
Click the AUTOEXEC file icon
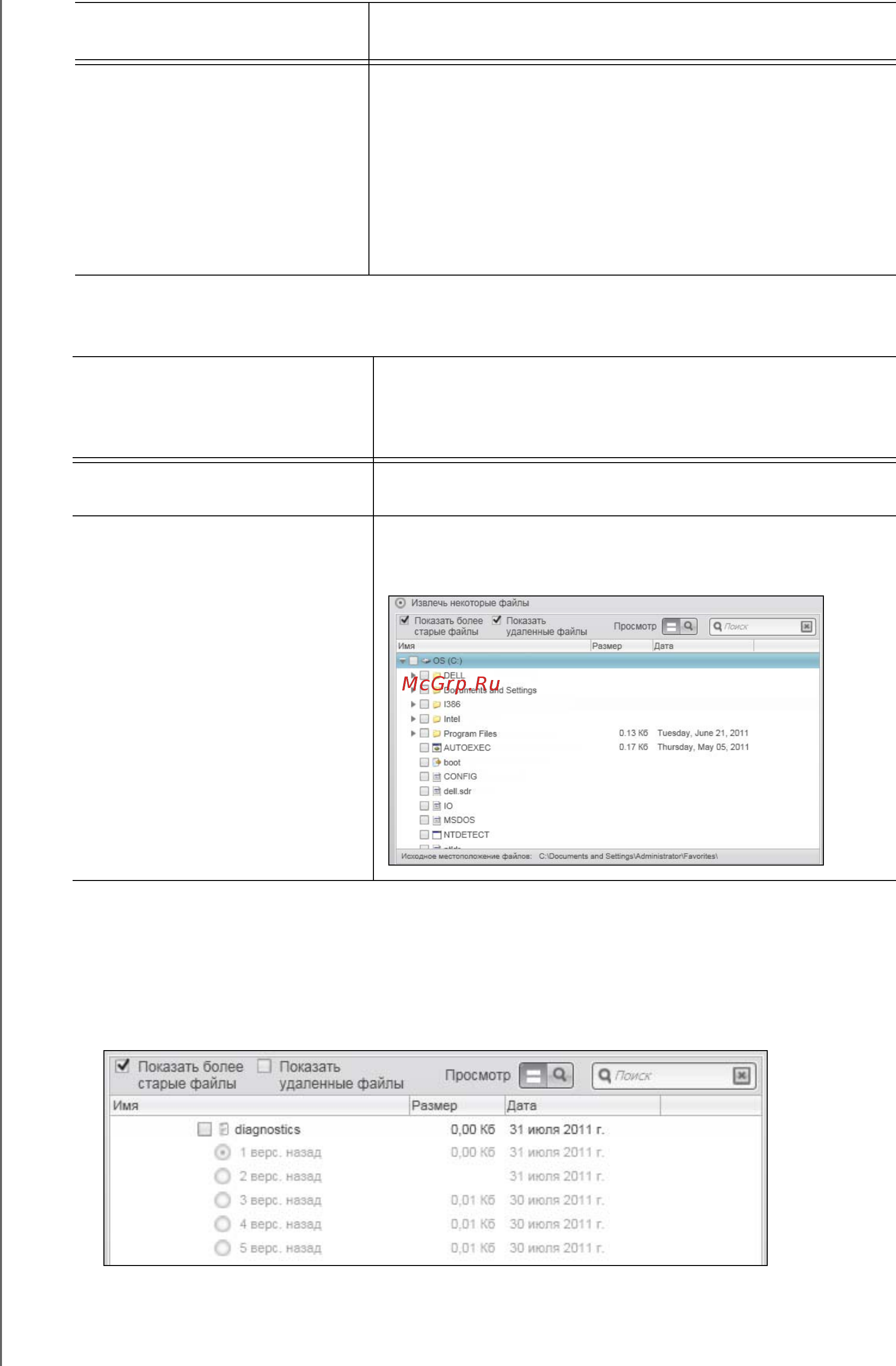tap(437, 748)
